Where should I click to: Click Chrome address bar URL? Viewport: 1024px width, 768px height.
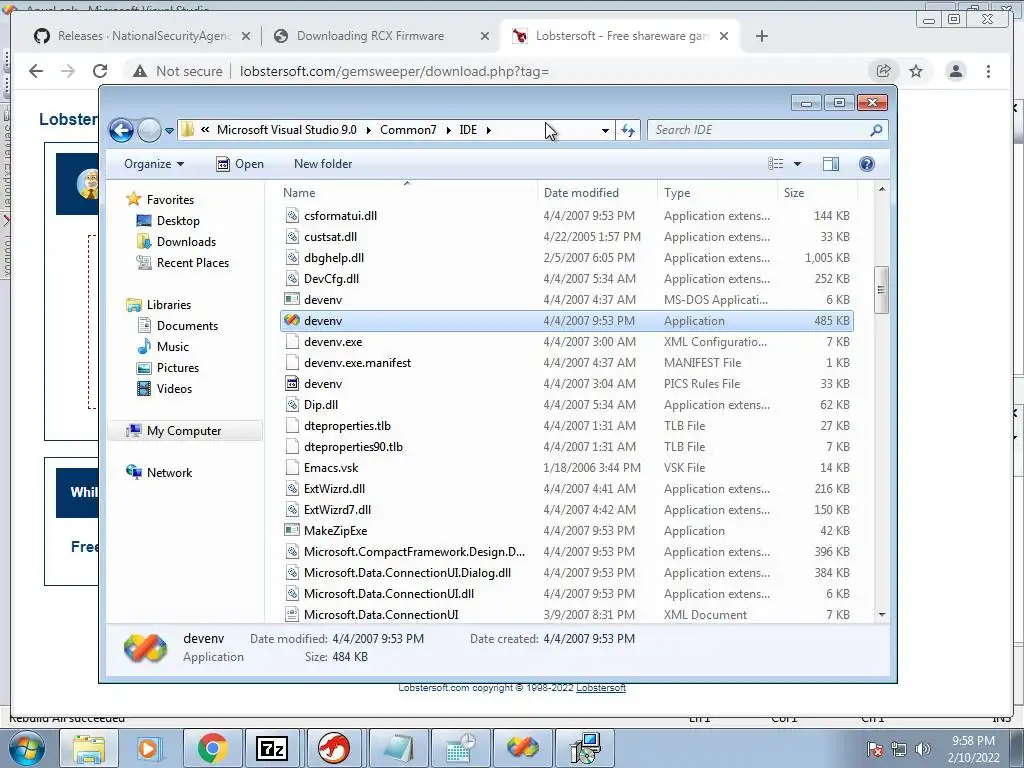pyautogui.click(x=394, y=71)
